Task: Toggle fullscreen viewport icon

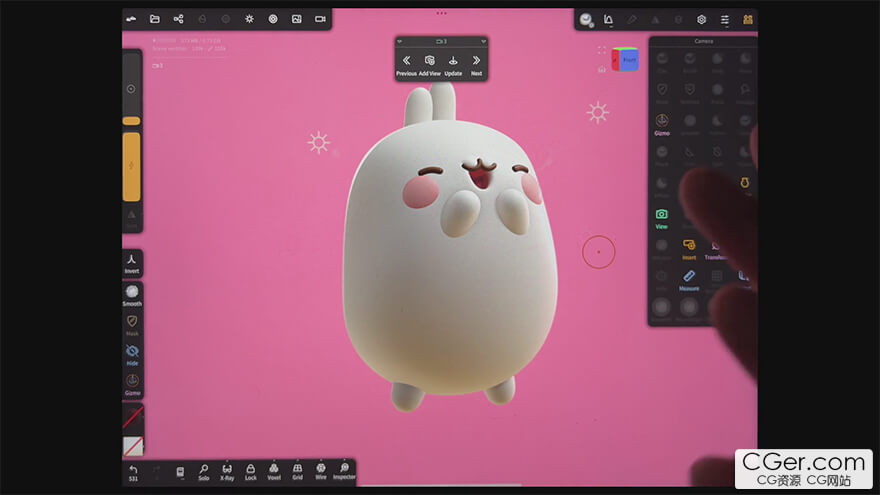Action: pos(602,50)
